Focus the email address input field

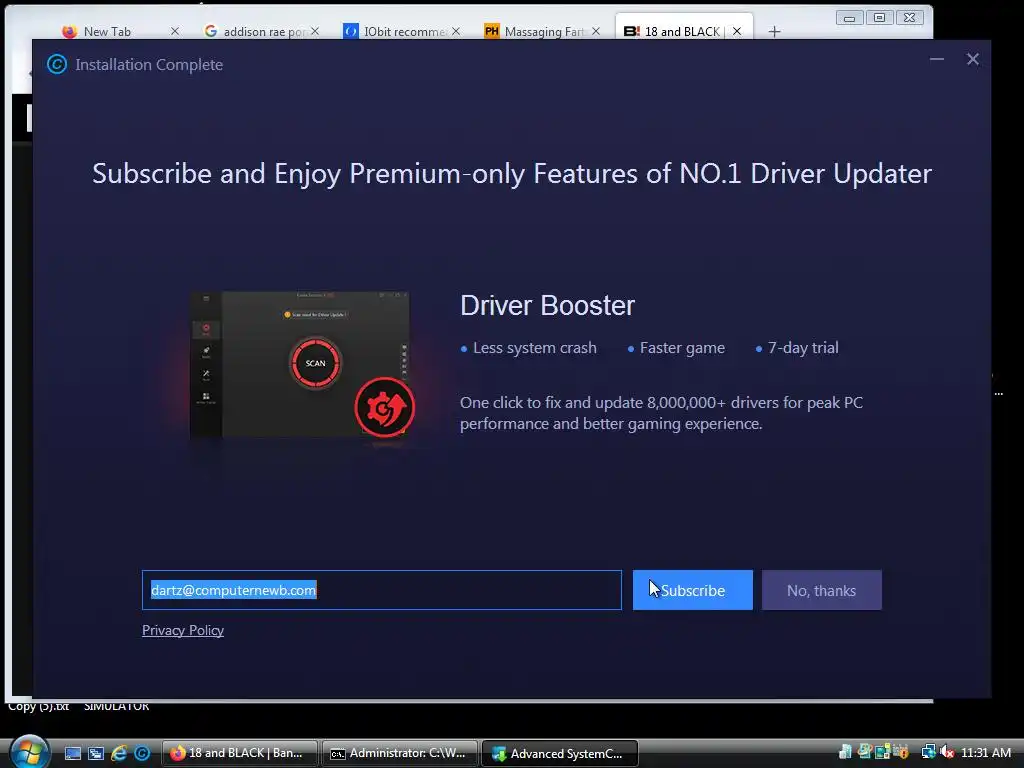click(x=382, y=590)
